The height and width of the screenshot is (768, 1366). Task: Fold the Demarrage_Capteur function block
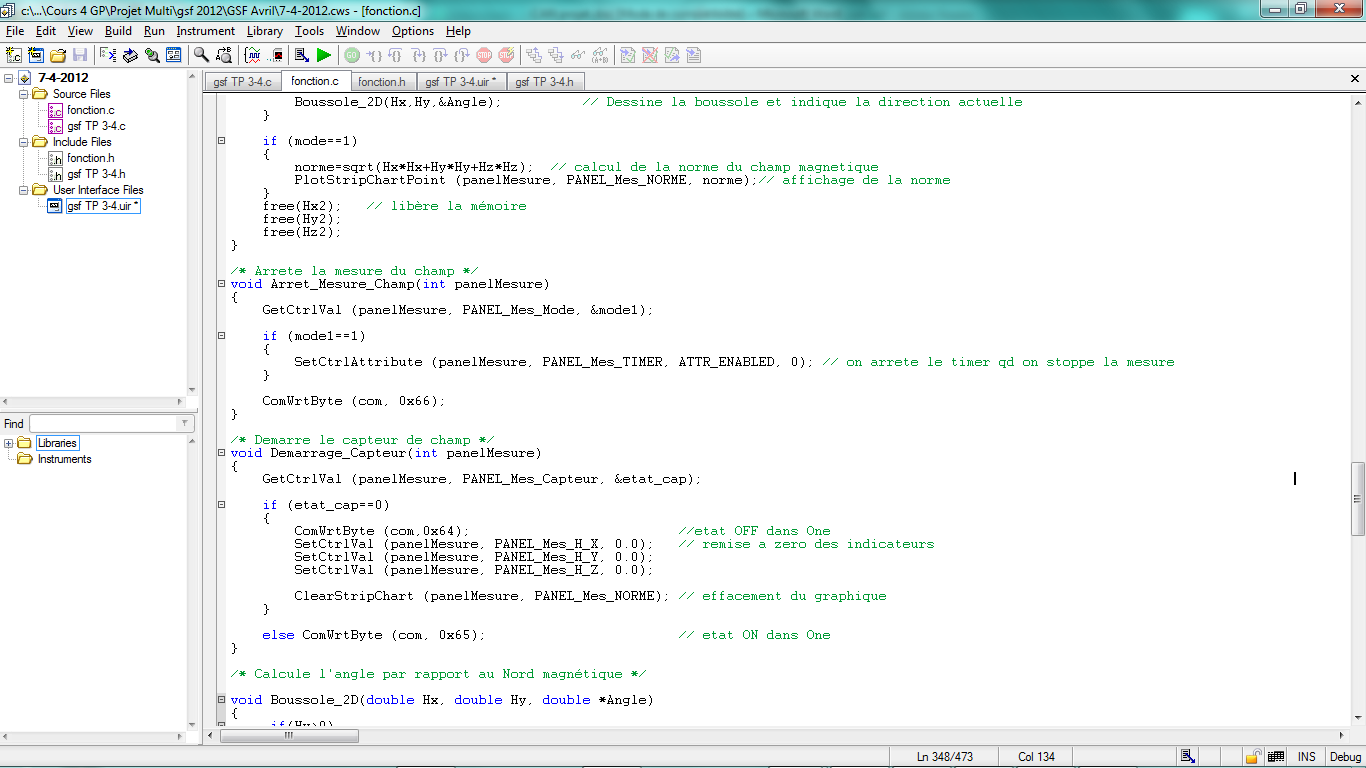point(221,453)
